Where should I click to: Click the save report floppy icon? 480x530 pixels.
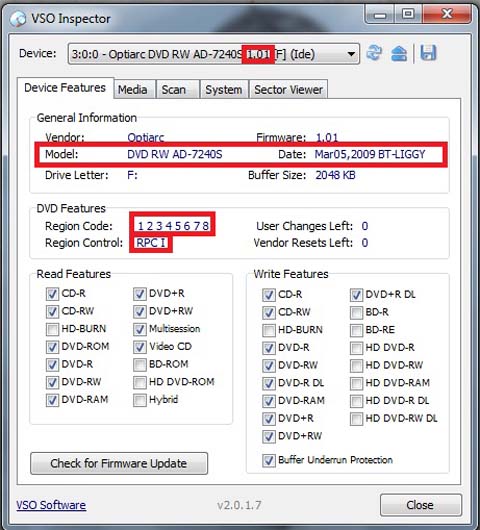tap(428, 53)
